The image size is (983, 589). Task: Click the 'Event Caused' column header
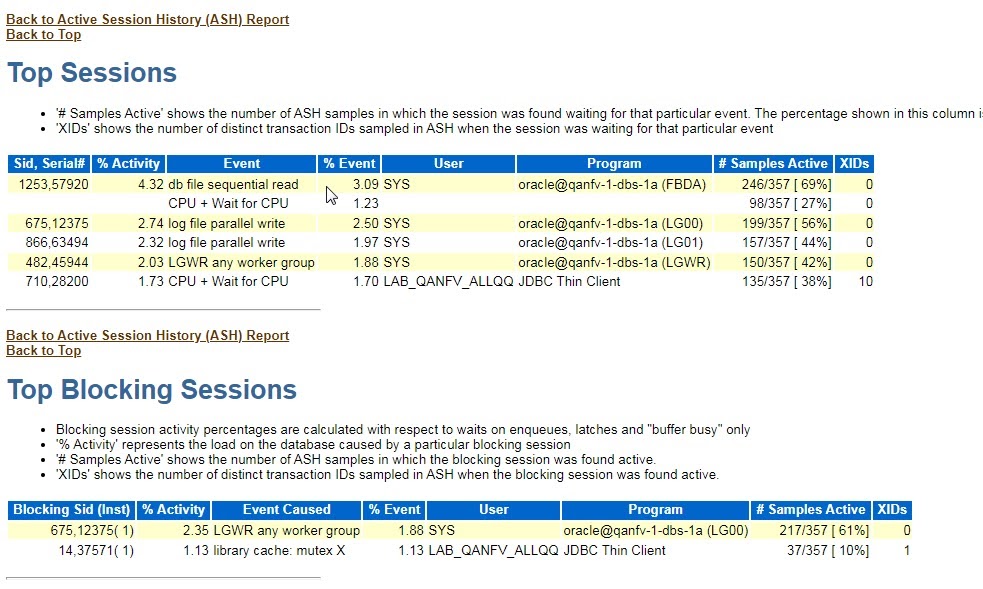click(289, 509)
